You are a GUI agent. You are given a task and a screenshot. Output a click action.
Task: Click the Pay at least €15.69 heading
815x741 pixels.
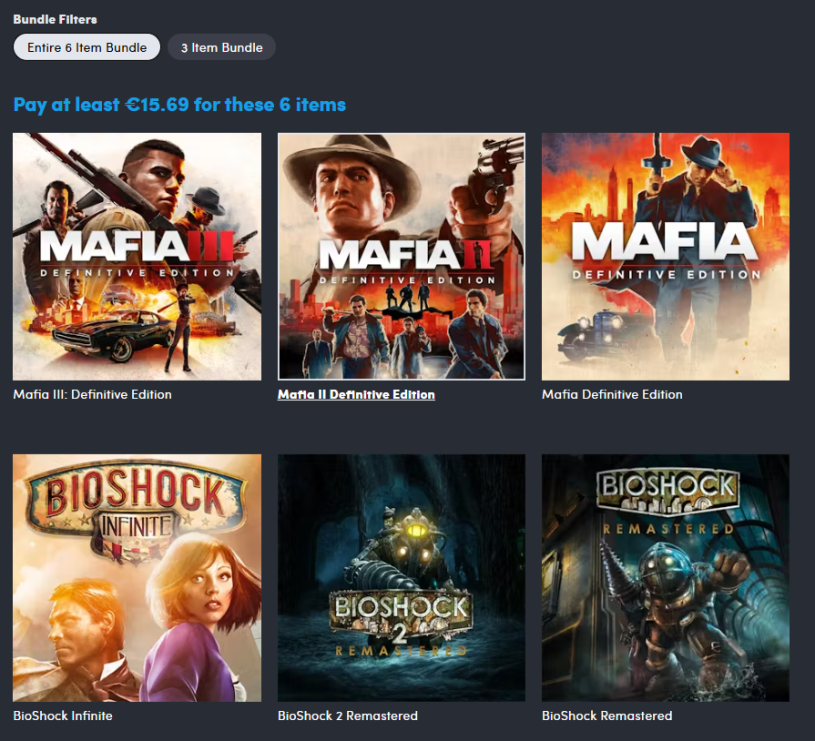tap(177, 104)
